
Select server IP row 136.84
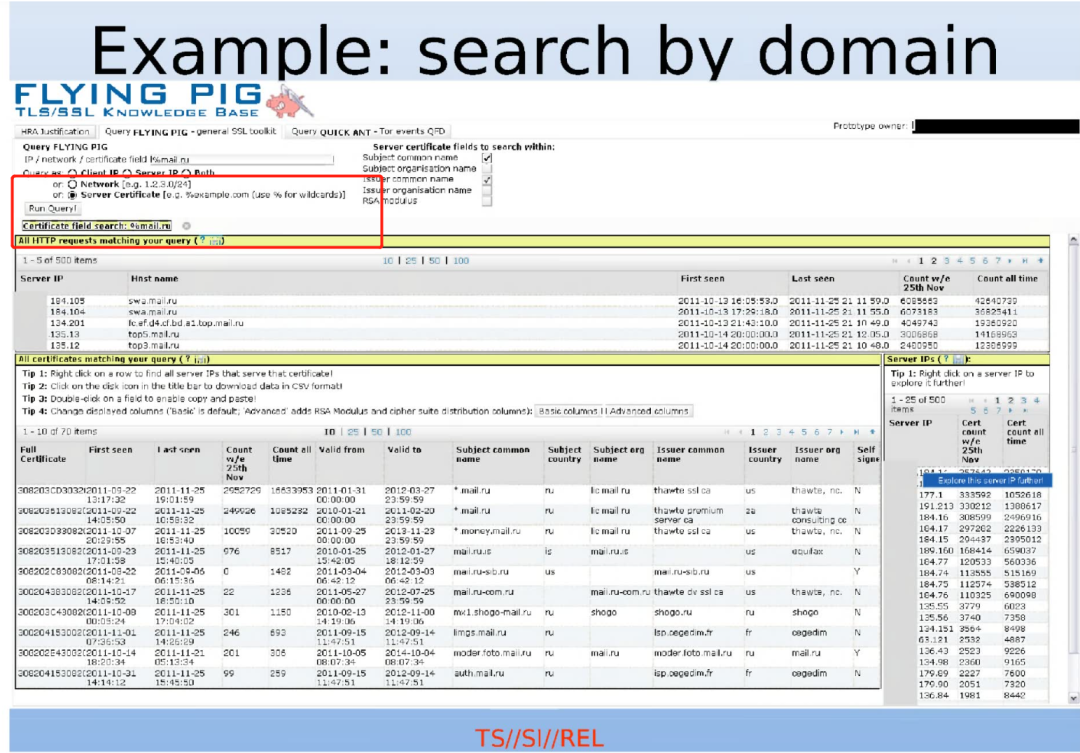pos(982,696)
